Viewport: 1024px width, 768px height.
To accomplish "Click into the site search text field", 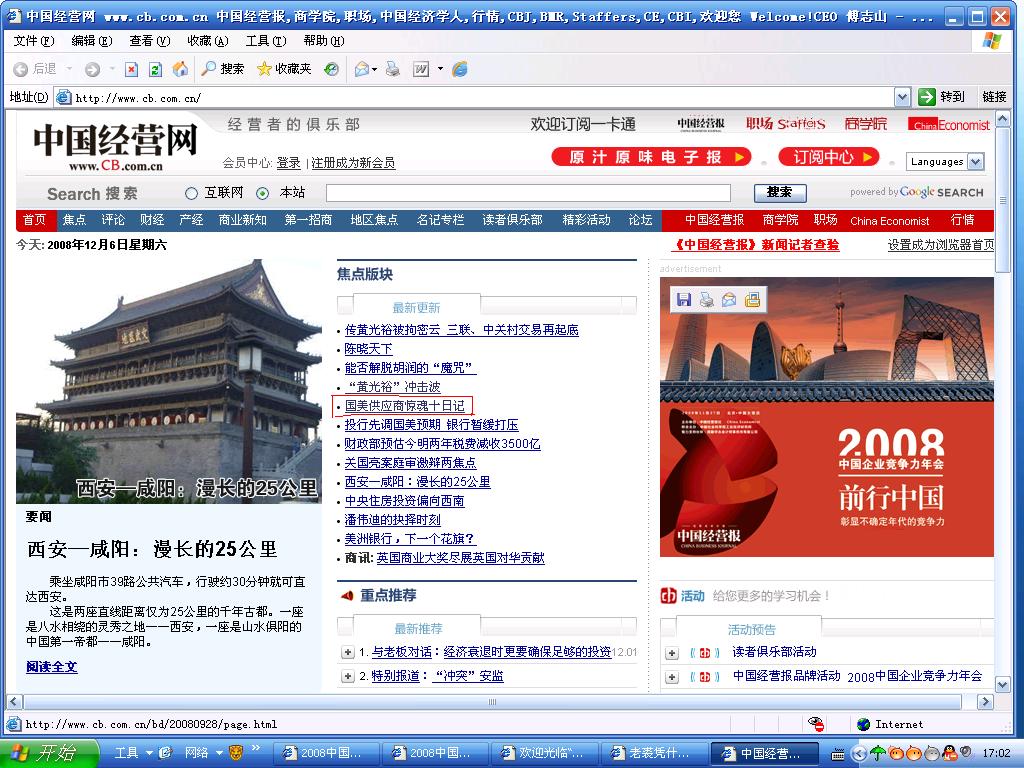I will click(x=528, y=193).
